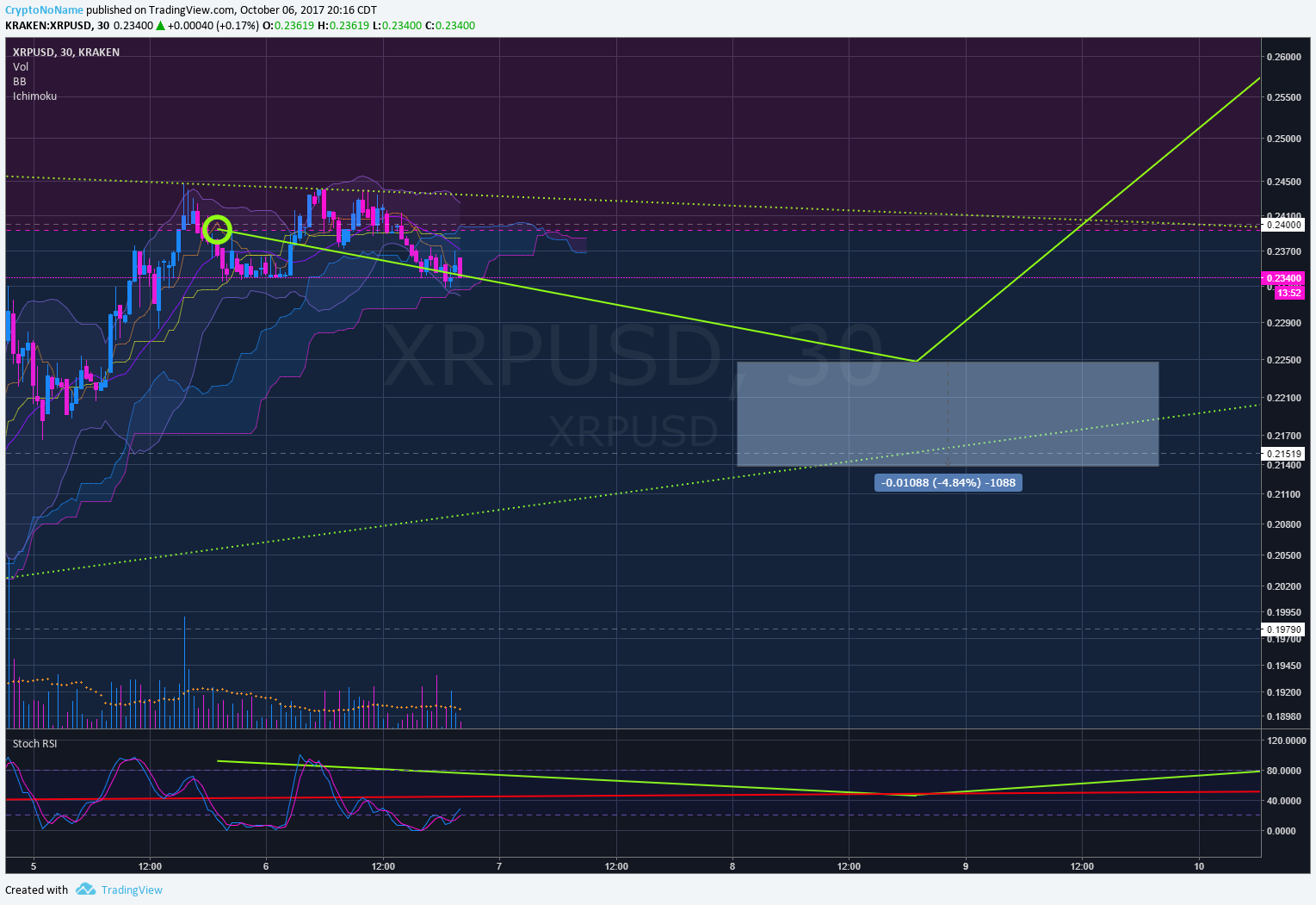Click the KRAKEN:XRPUSD, 30 header symbol
1316x905 pixels.
[57, 26]
